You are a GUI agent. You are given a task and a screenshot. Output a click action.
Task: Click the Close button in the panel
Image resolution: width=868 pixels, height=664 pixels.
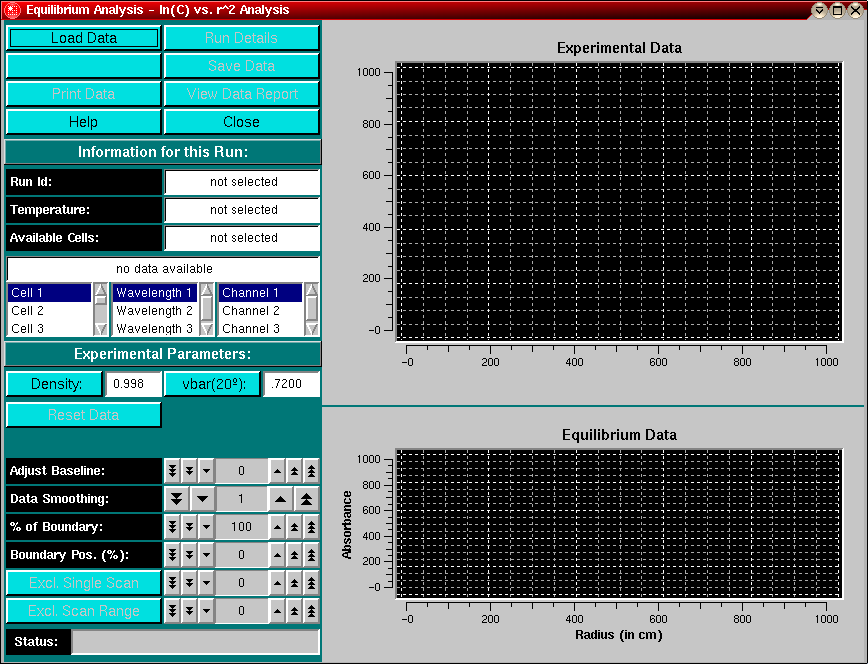click(x=241, y=122)
